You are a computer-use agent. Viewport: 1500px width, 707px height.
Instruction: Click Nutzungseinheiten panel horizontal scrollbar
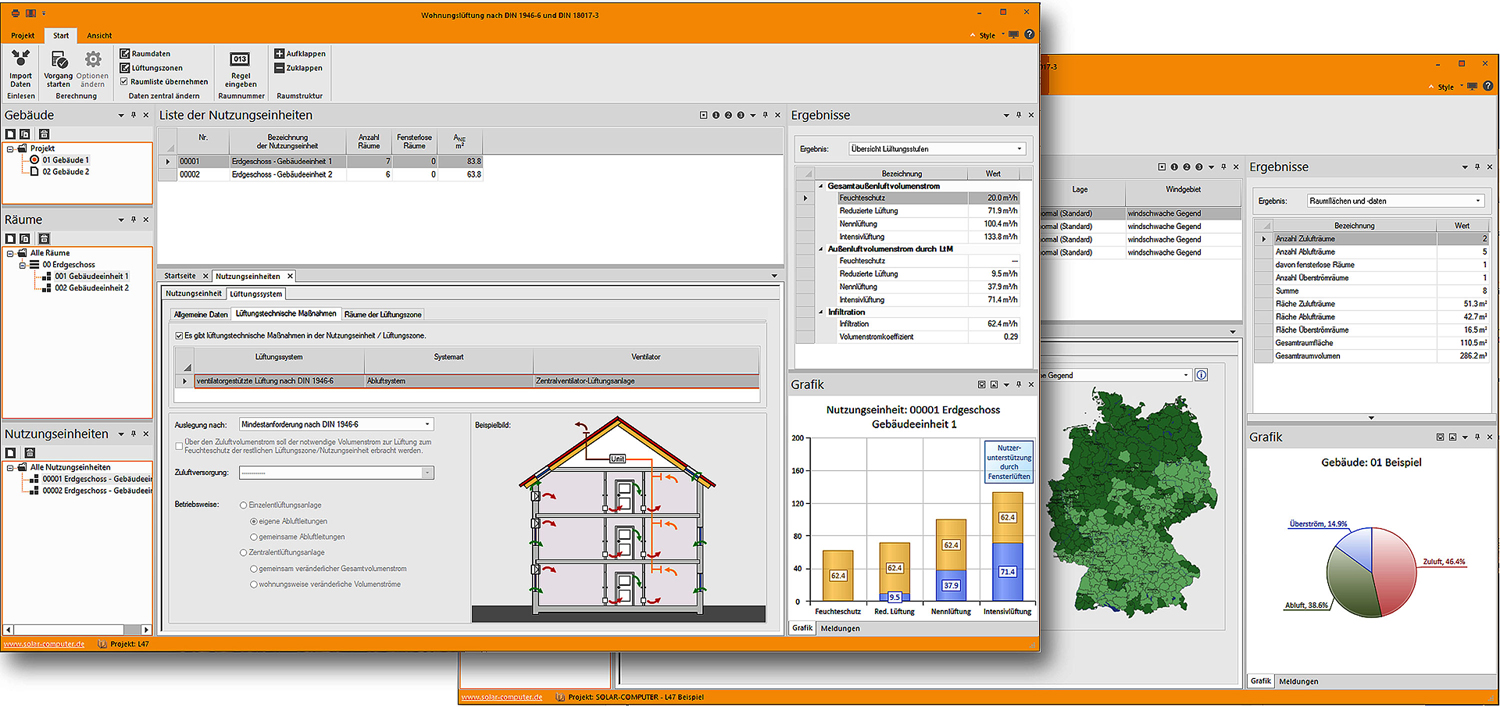point(77,630)
